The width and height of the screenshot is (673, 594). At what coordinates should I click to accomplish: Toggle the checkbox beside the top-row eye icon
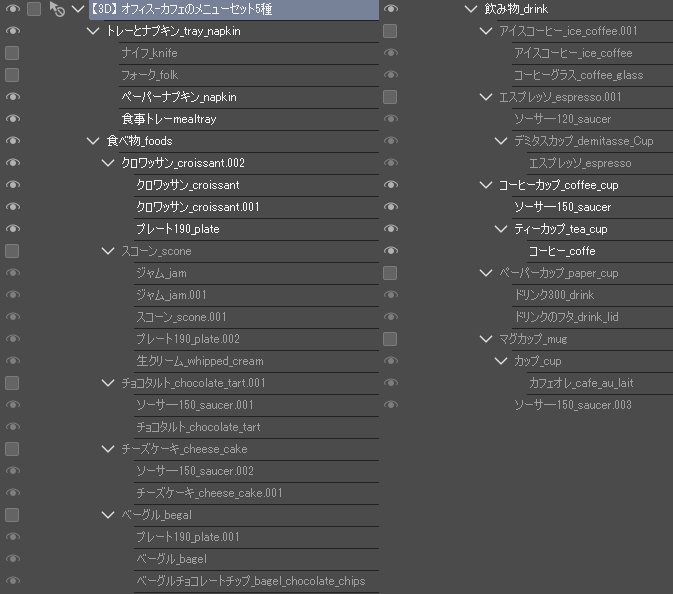coord(34,9)
